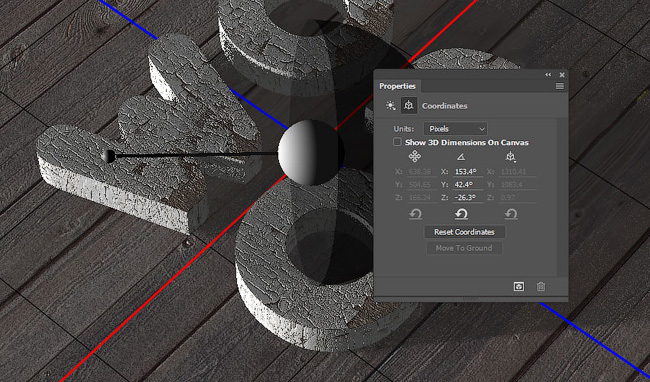The width and height of the screenshot is (650, 382).
Task: Enable Show 3D Dimensions On Canvas
Action: click(x=397, y=142)
